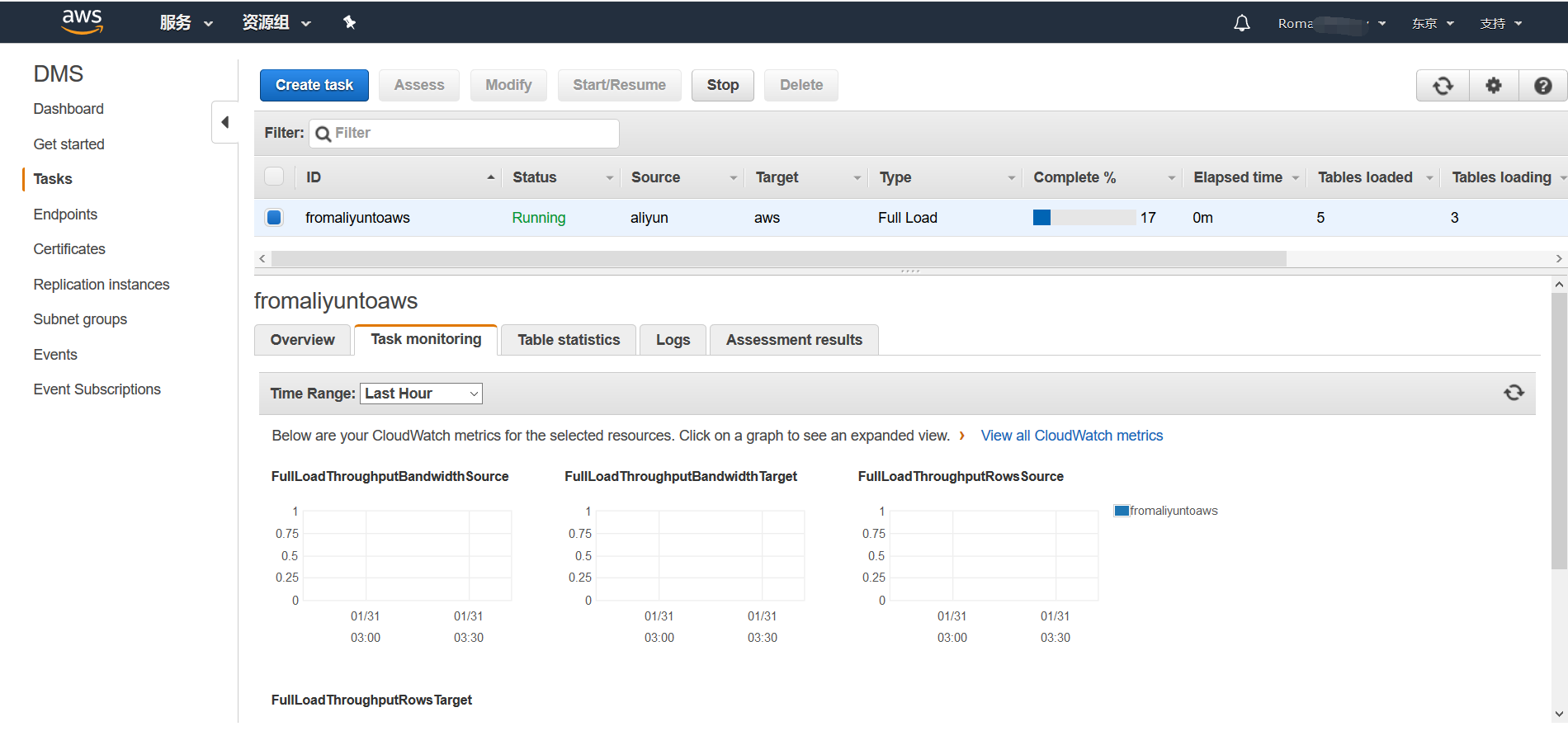The image size is (1568, 731).
Task: Open Replication instances in sidebar
Action: pyautogui.click(x=102, y=285)
